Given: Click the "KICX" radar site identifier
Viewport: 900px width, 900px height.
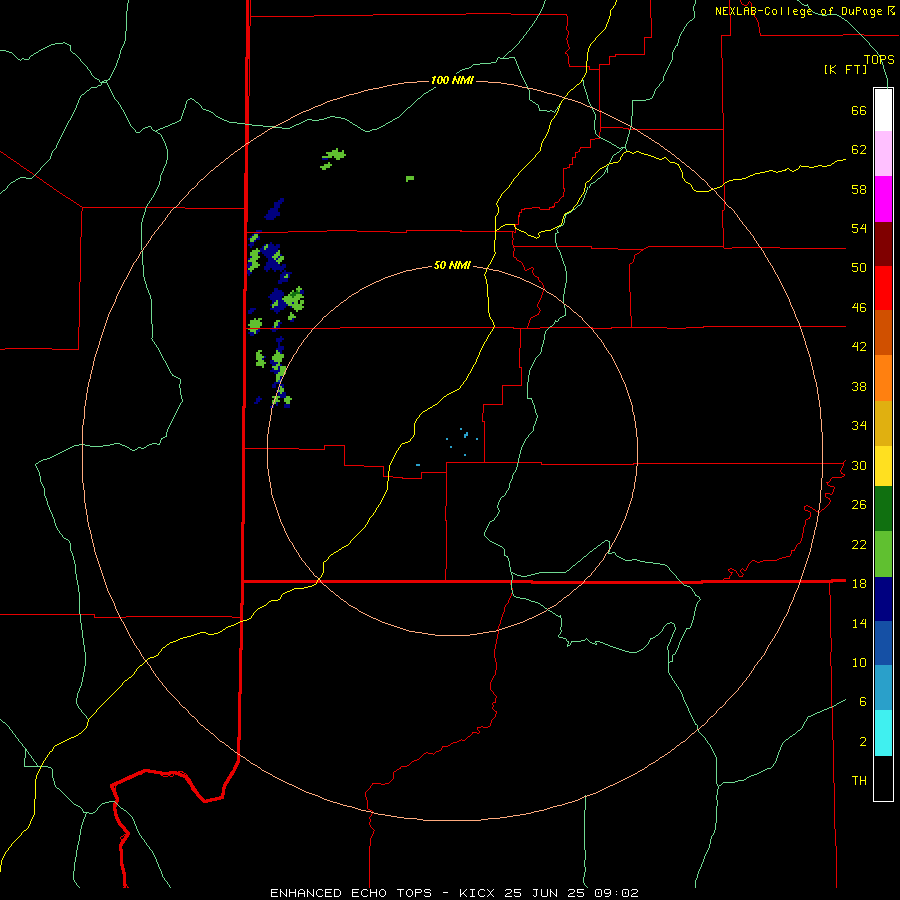Looking at the screenshot, I should pyautogui.click(x=478, y=893).
